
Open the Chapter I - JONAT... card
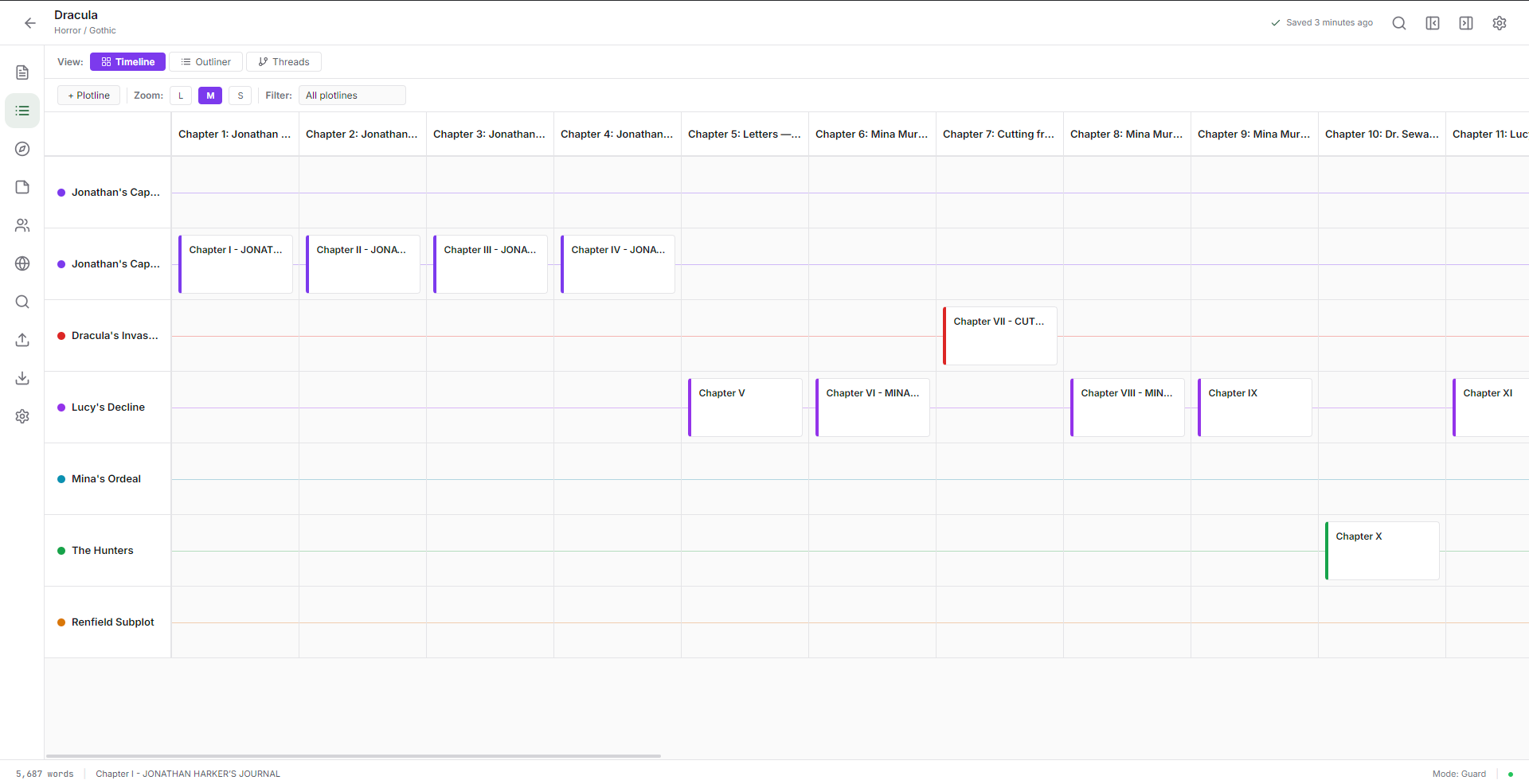click(236, 264)
